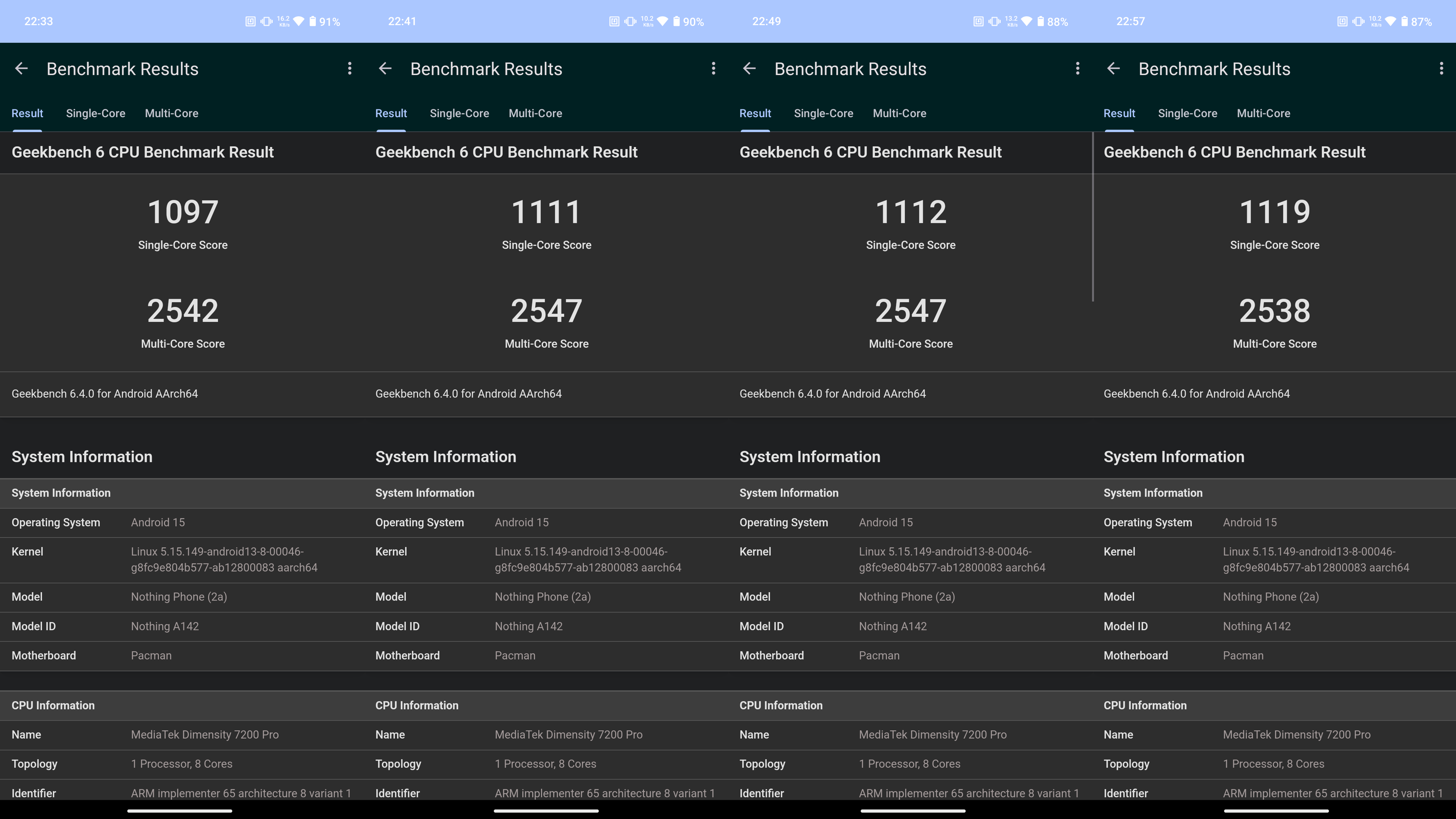This screenshot has height=819, width=1456.
Task: Tap the 22:49 clock in status bar
Action: pyautogui.click(x=766, y=22)
